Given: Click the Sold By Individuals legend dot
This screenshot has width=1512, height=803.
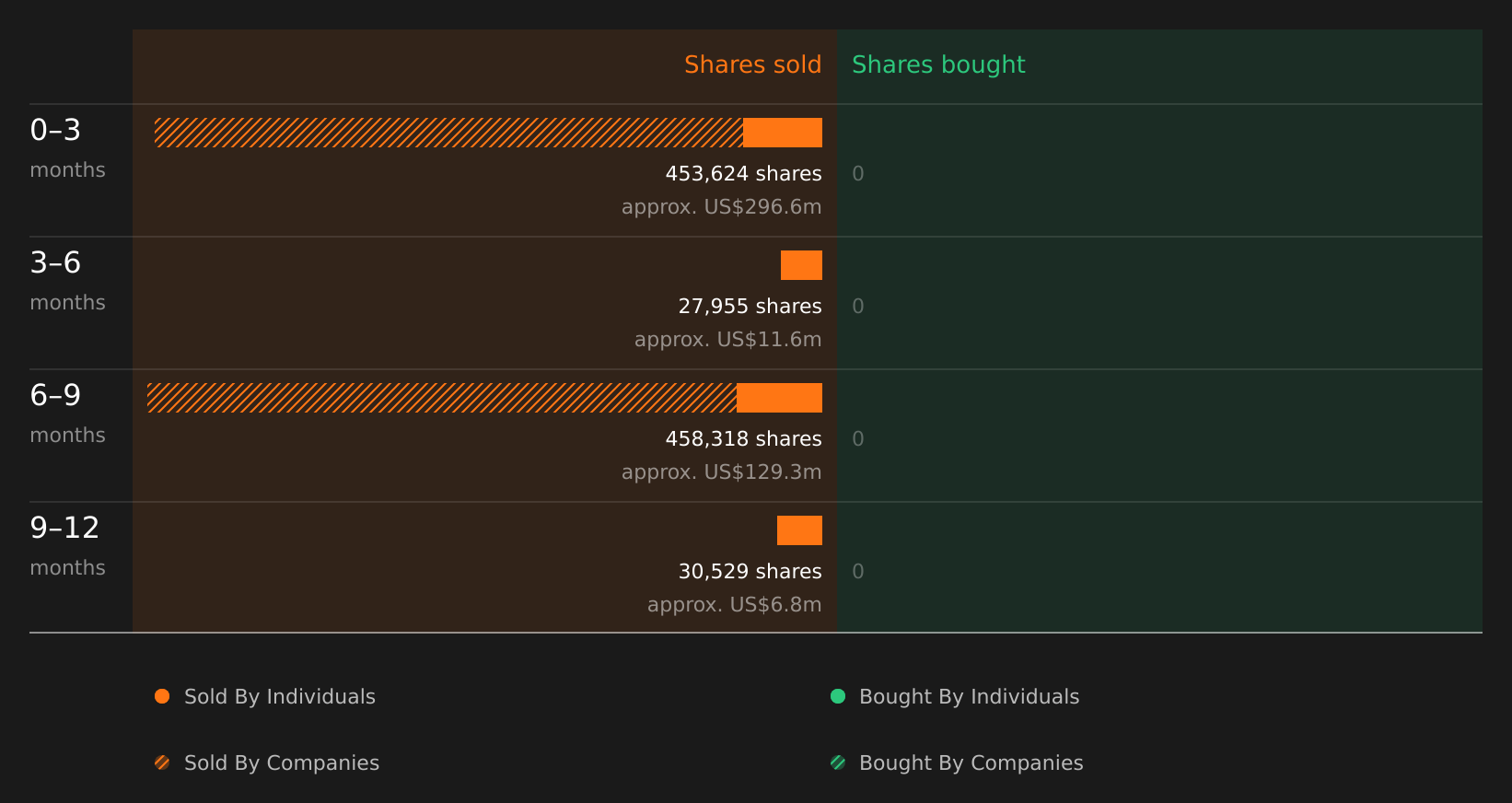Looking at the screenshot, I should point(162,696).
